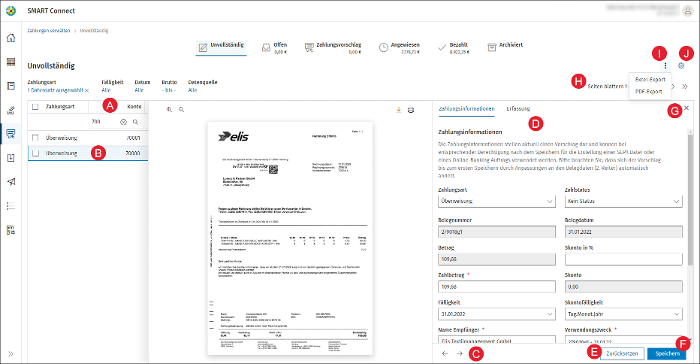Screen dimensions: 700x364
Task: Zoom in on the invoice preview
Action: [169, 109]
